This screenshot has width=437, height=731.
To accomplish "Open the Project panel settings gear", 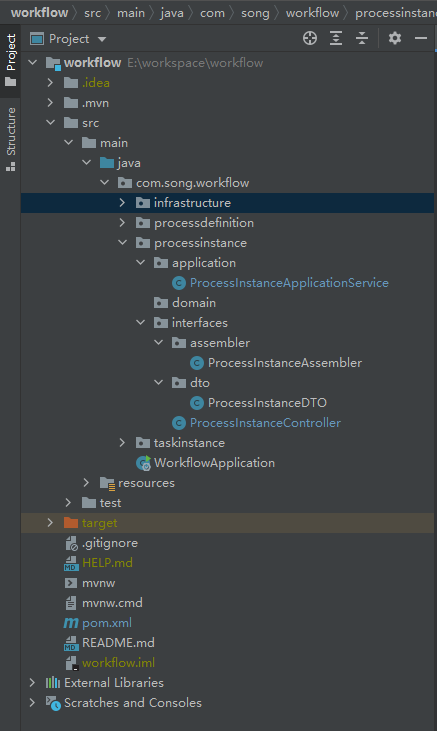I will coord(395,38).
